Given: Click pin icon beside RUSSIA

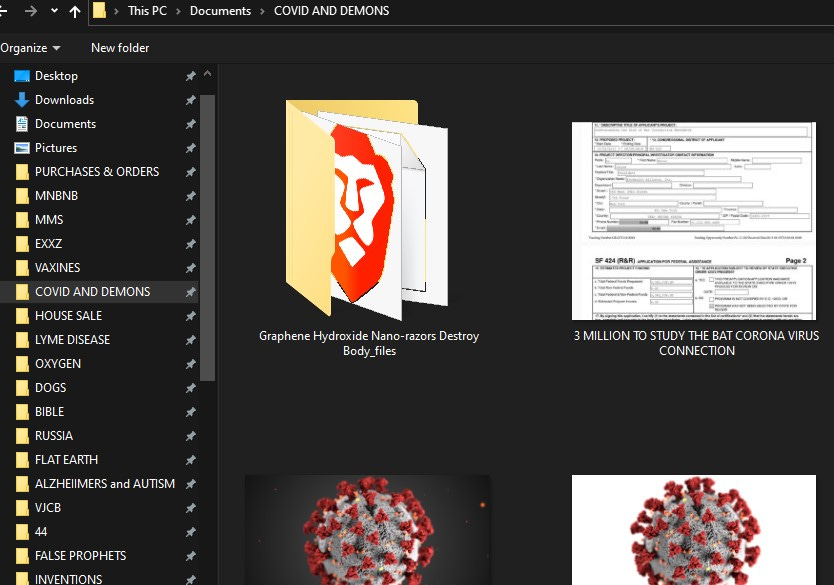Looking at the screenshot, I should pos(190,436).
